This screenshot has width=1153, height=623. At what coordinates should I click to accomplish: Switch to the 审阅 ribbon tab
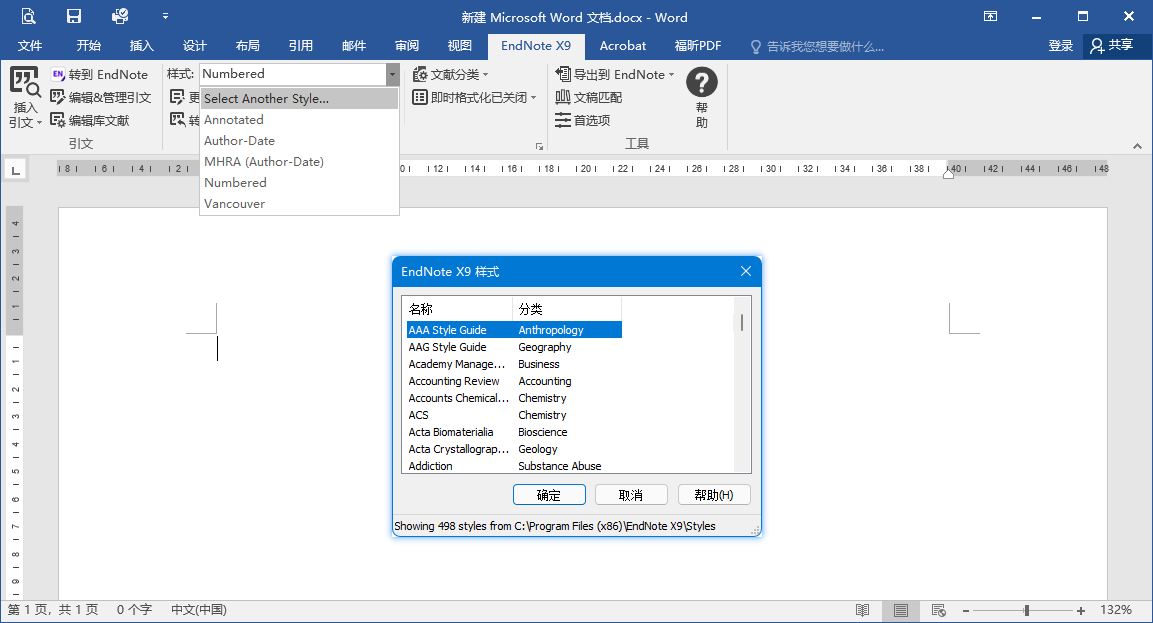(x=407, y=45)
